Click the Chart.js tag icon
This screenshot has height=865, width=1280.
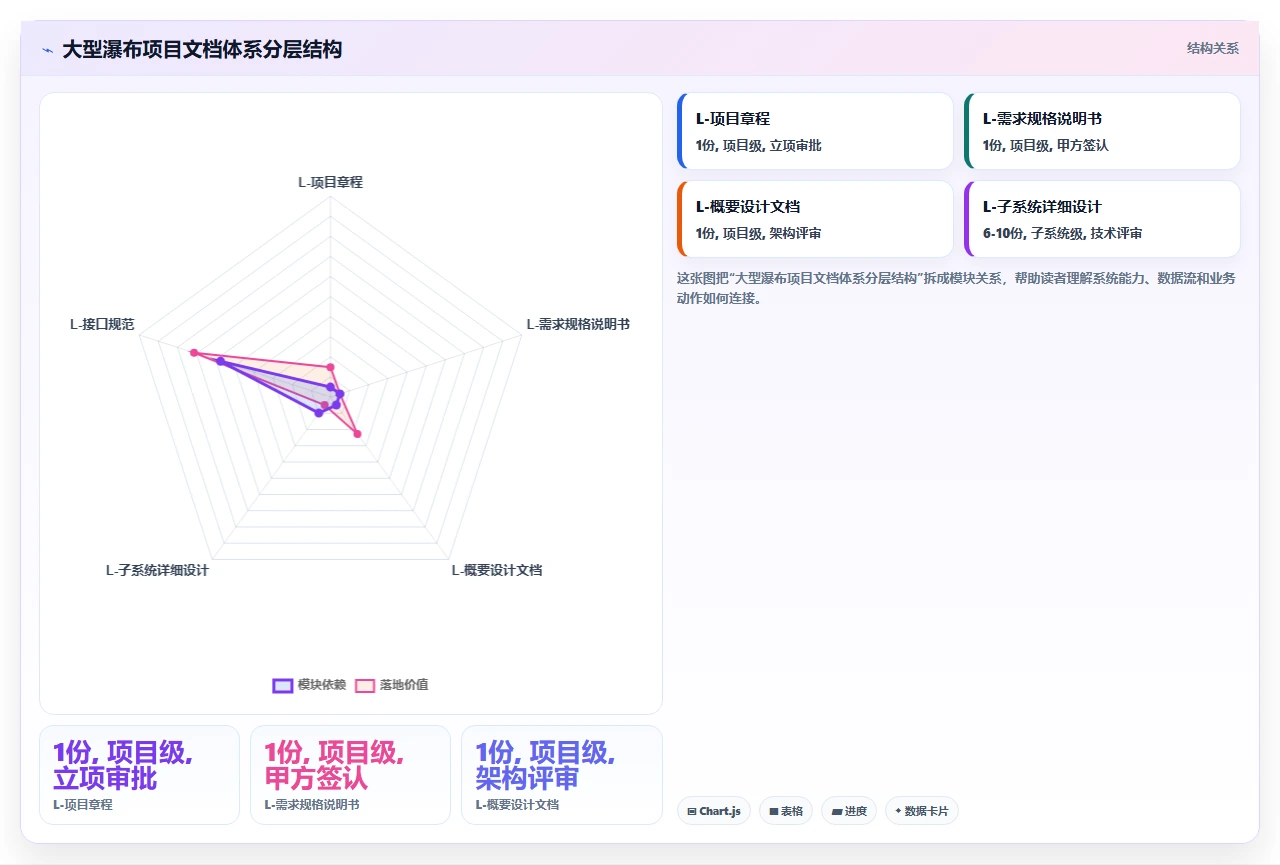(x=692, y=811)
